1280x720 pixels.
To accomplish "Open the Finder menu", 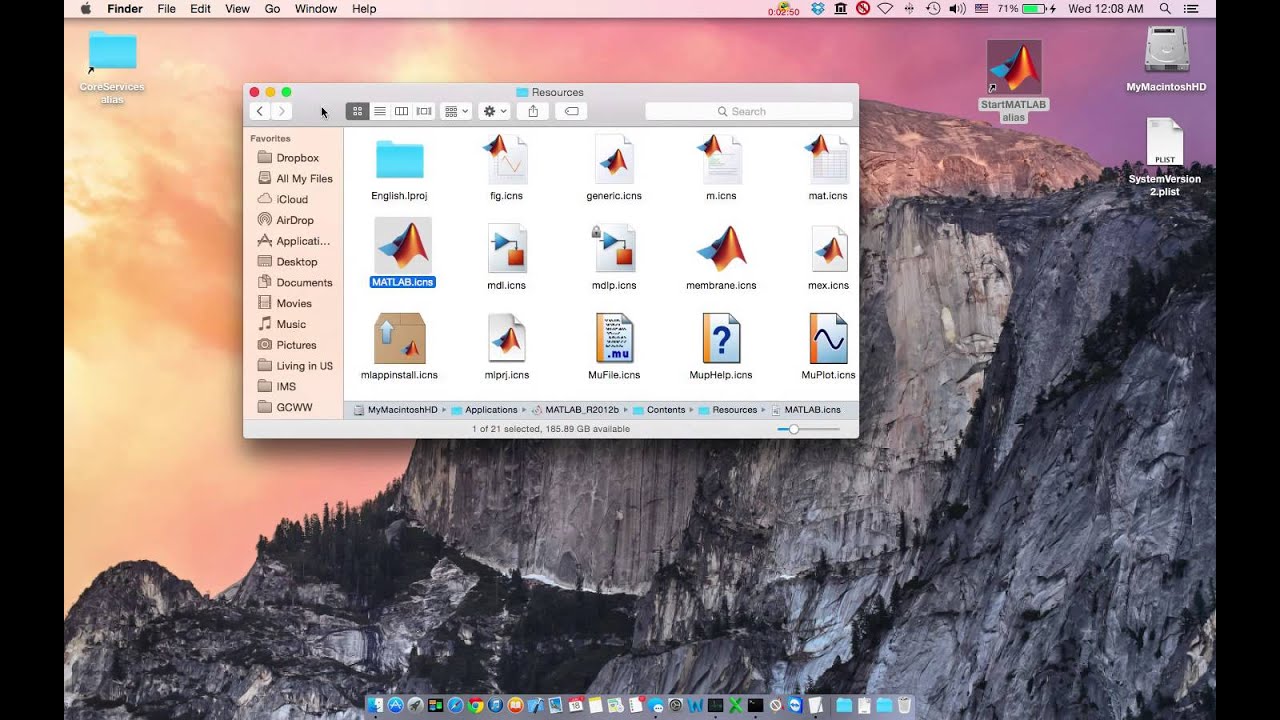I will (125, 9).
